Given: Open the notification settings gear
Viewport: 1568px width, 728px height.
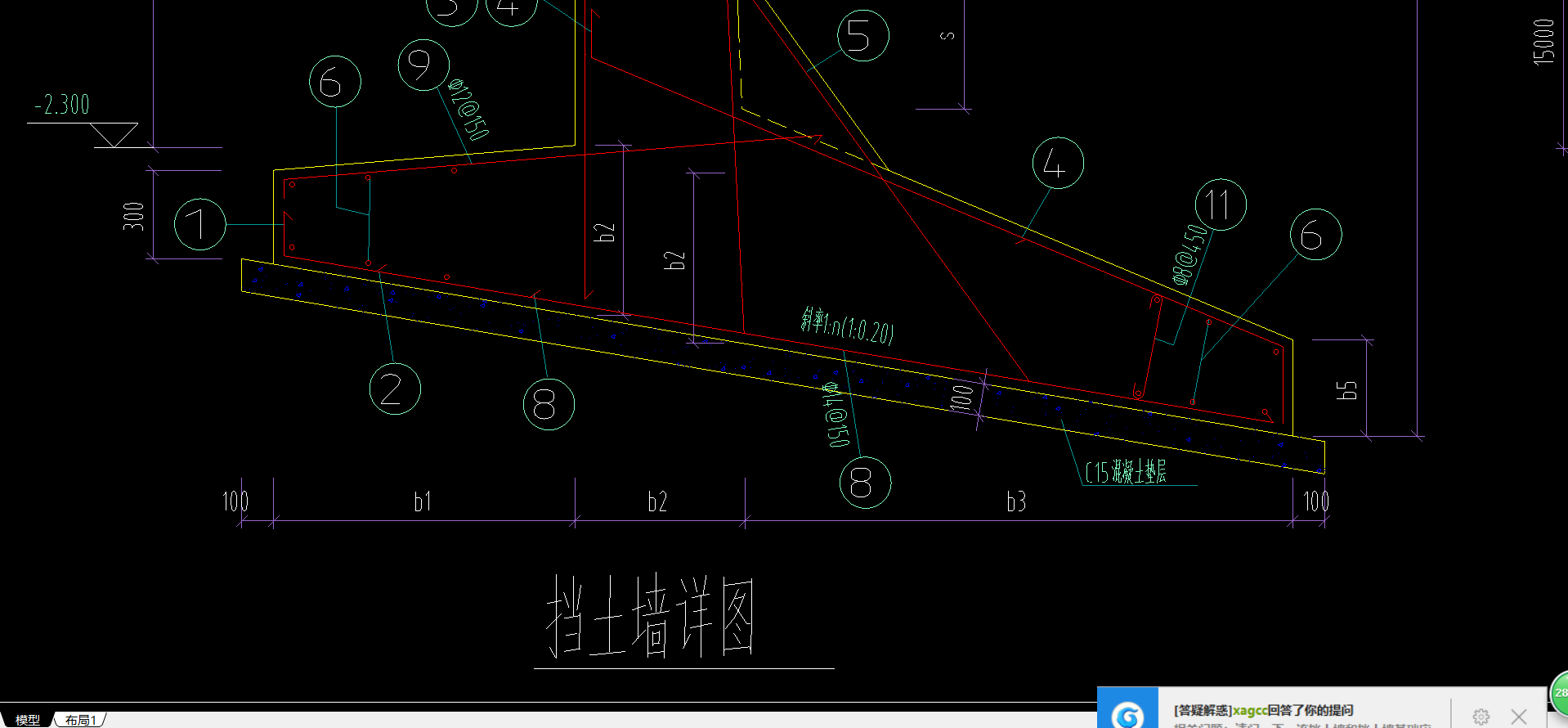Looking at the screenshot, I should pyautogui.click(x=1481, y=717).
